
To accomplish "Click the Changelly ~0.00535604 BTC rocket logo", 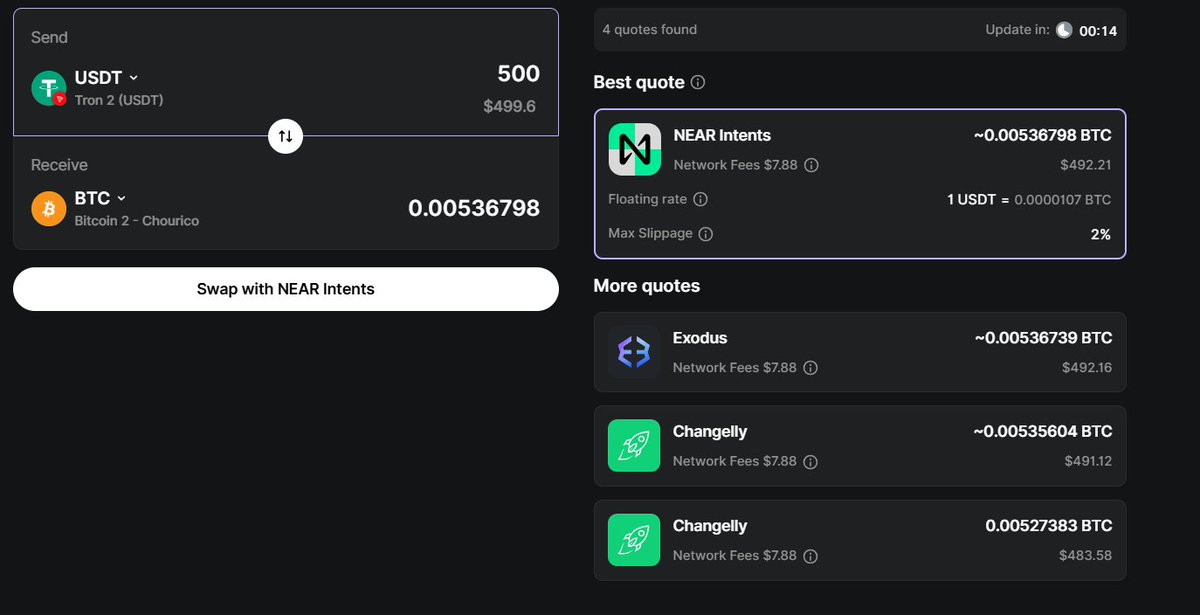I will pyautogui.click(x=634, y=446).
